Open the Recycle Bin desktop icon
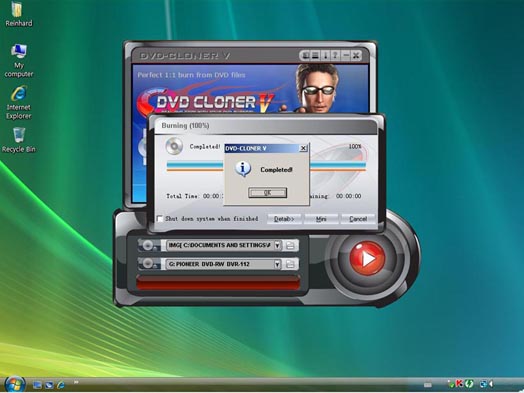Screen dimensions: 524x393 [x=19, y=140]
